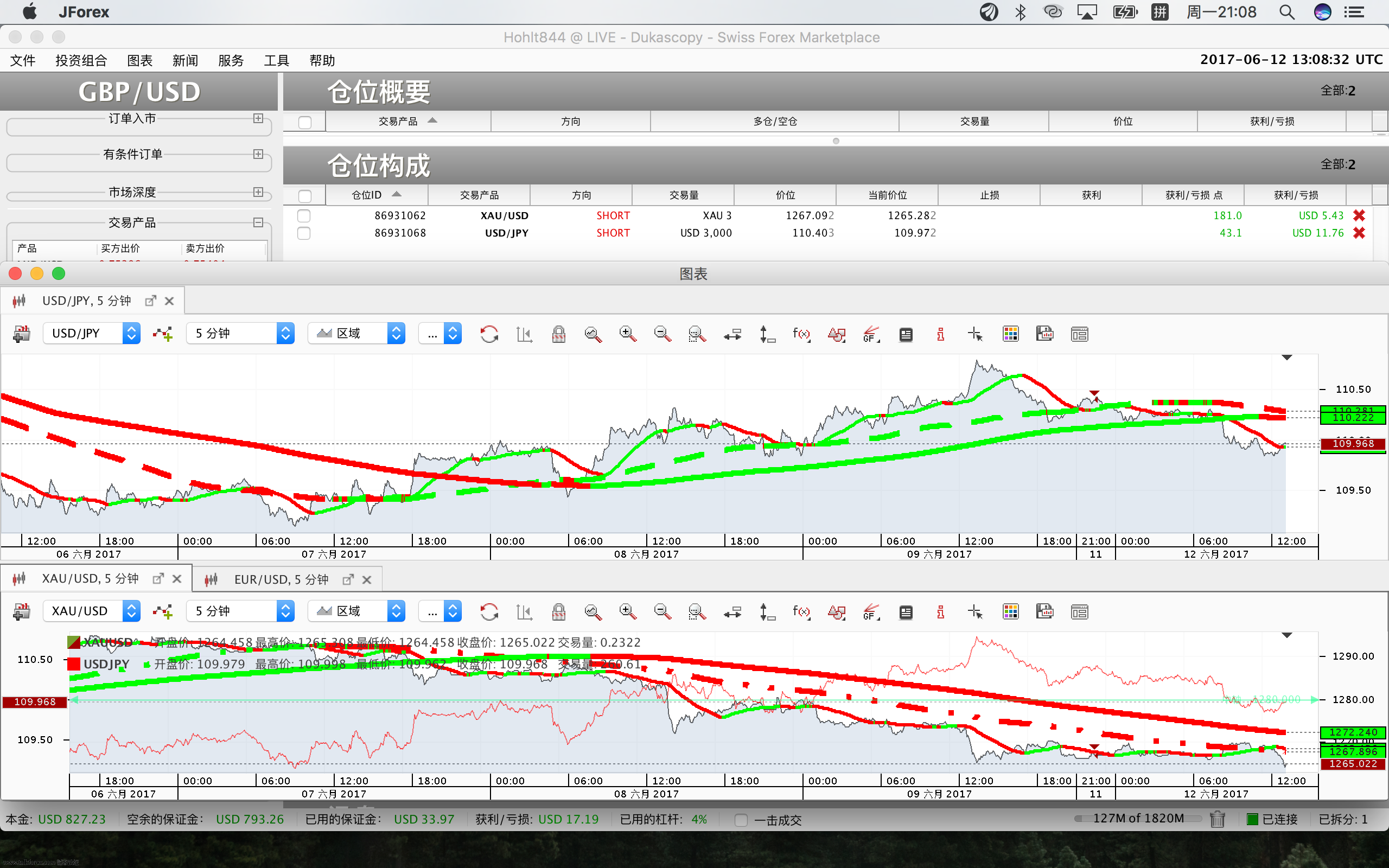Close the USD/JPY position with red X
Viewport: 1389px width, 868px height.
pos(1359,233)
